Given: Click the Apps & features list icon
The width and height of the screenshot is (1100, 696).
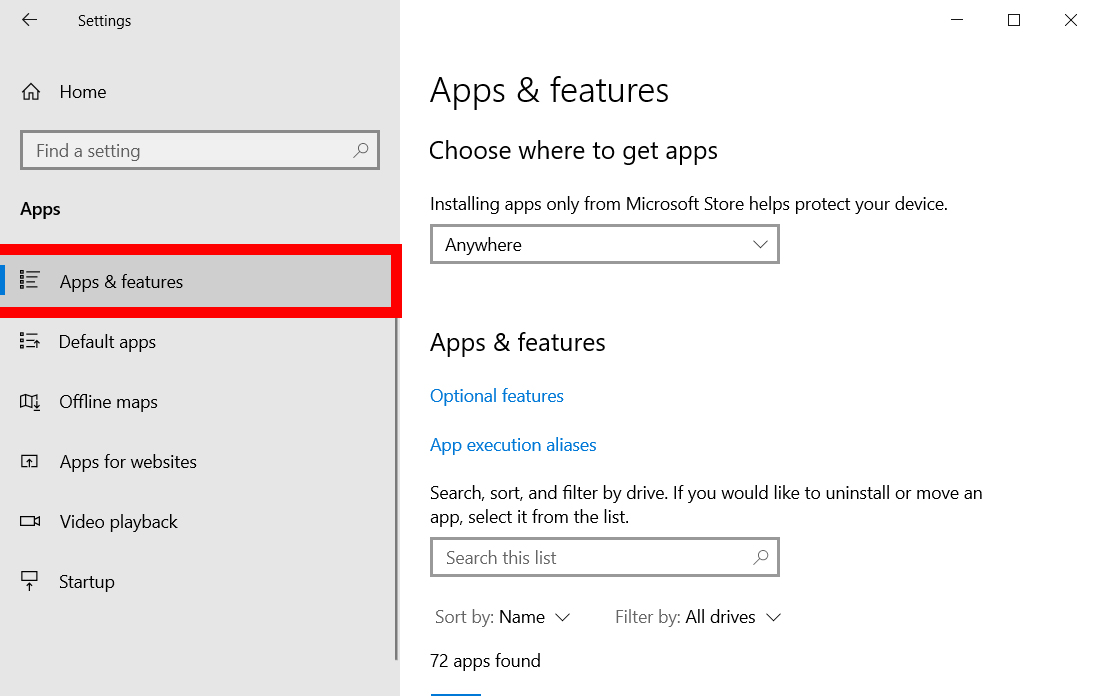Looking at the screenshot, I should 29,280.
